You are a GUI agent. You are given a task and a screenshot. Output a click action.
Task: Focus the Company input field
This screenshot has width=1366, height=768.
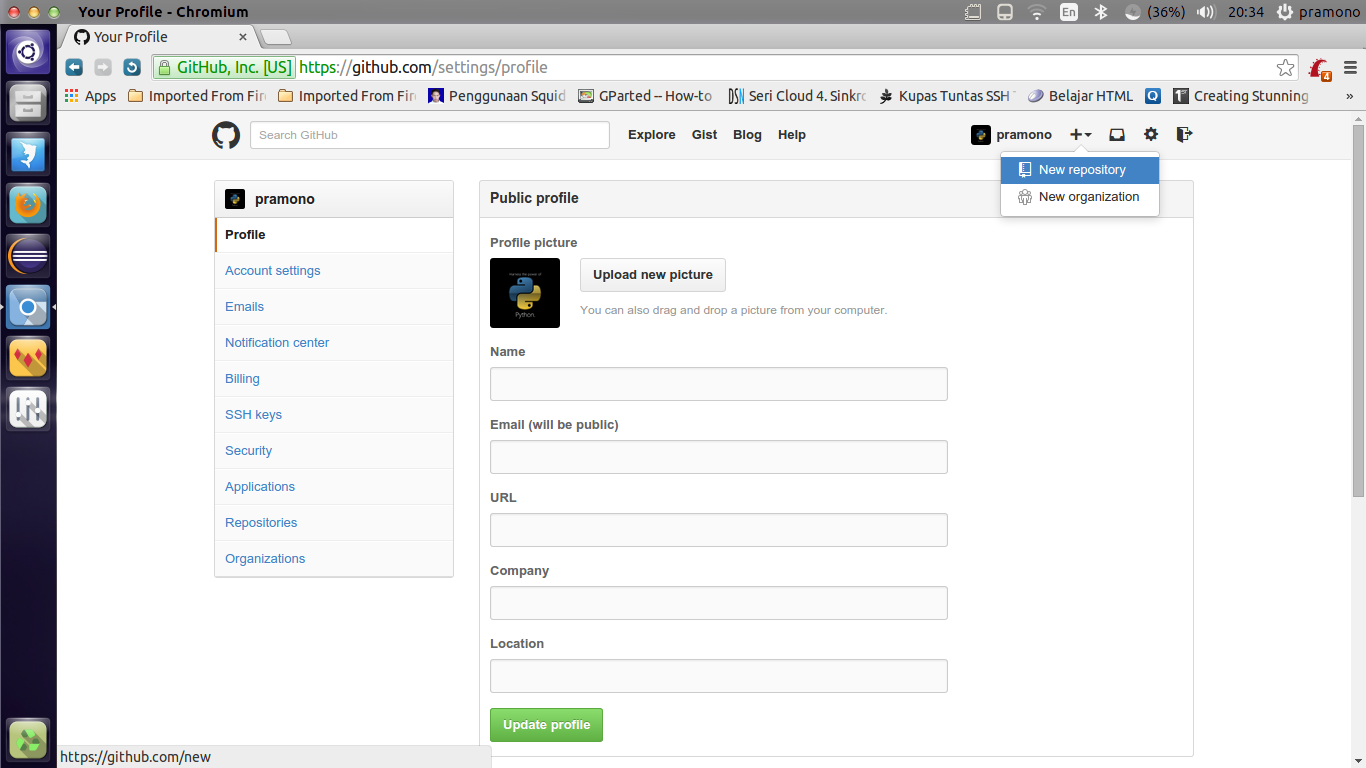tap(719, 603)
